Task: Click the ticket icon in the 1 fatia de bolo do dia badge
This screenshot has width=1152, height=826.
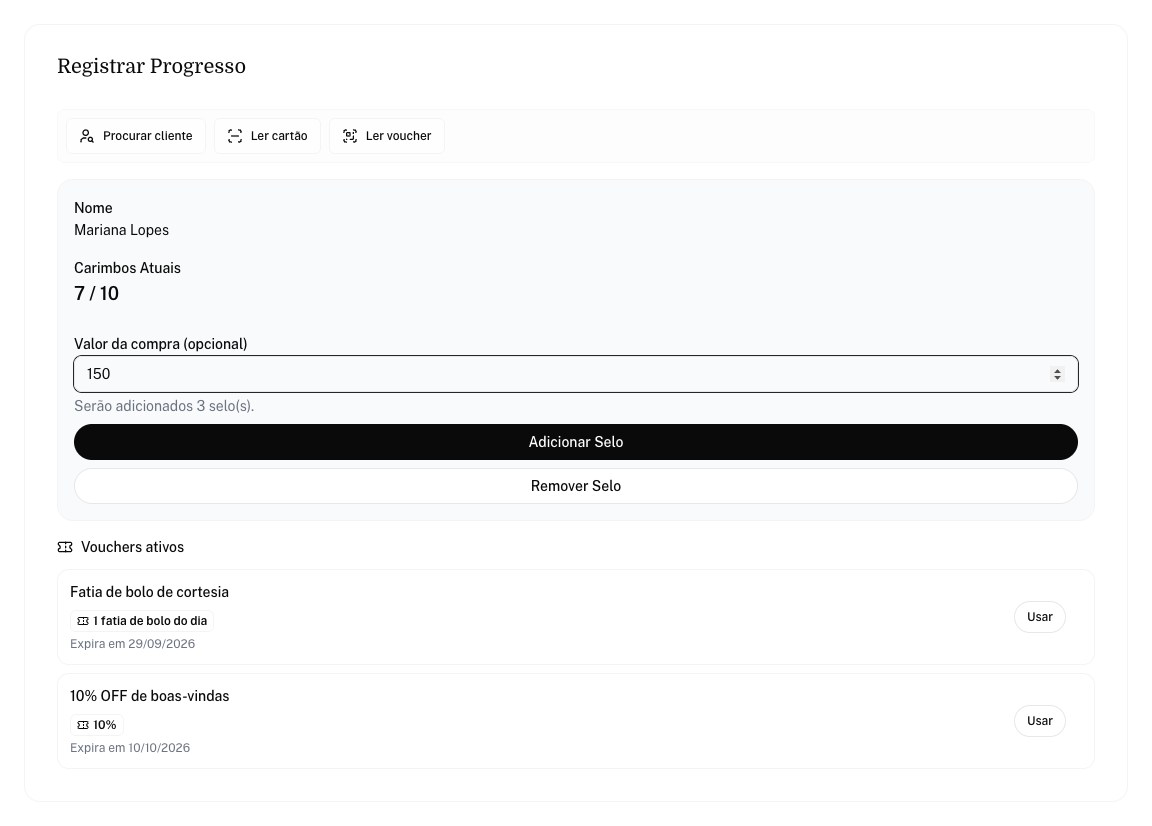Action: click(x=83, y=621)
